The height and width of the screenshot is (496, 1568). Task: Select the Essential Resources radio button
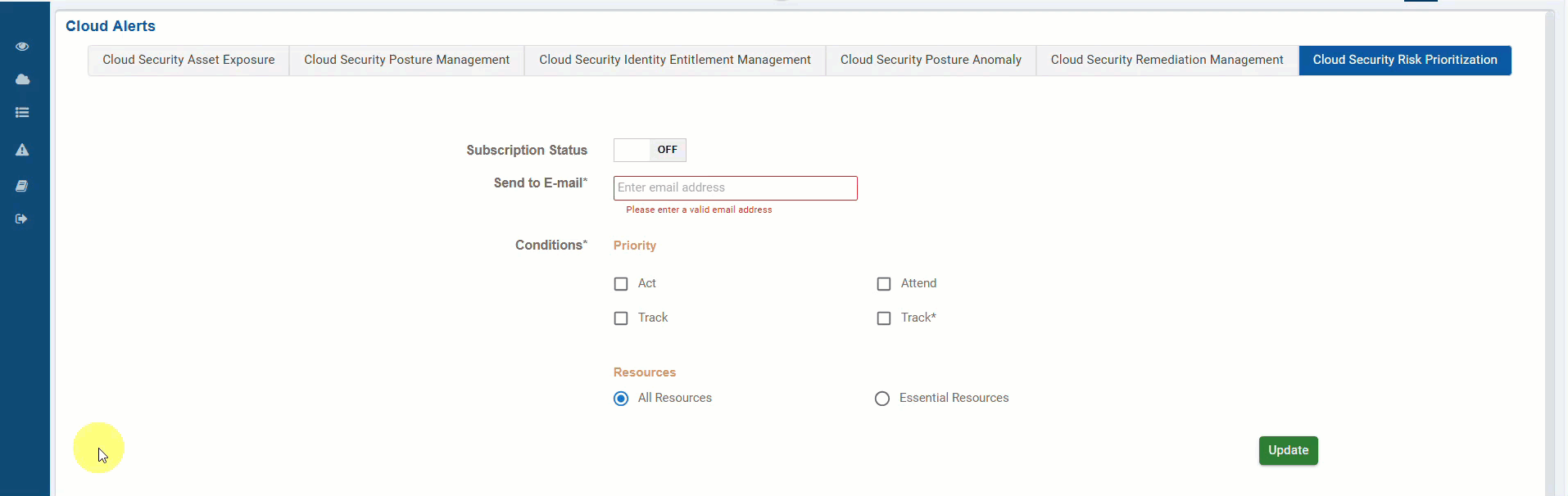[882, 399]
